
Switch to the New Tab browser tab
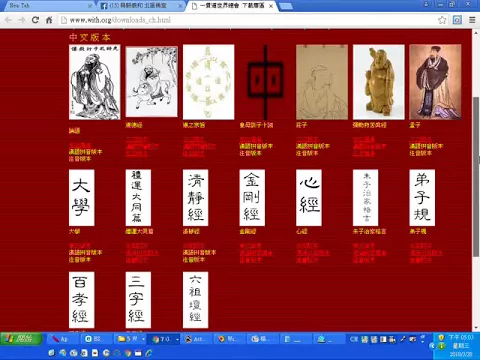[47, 6]
